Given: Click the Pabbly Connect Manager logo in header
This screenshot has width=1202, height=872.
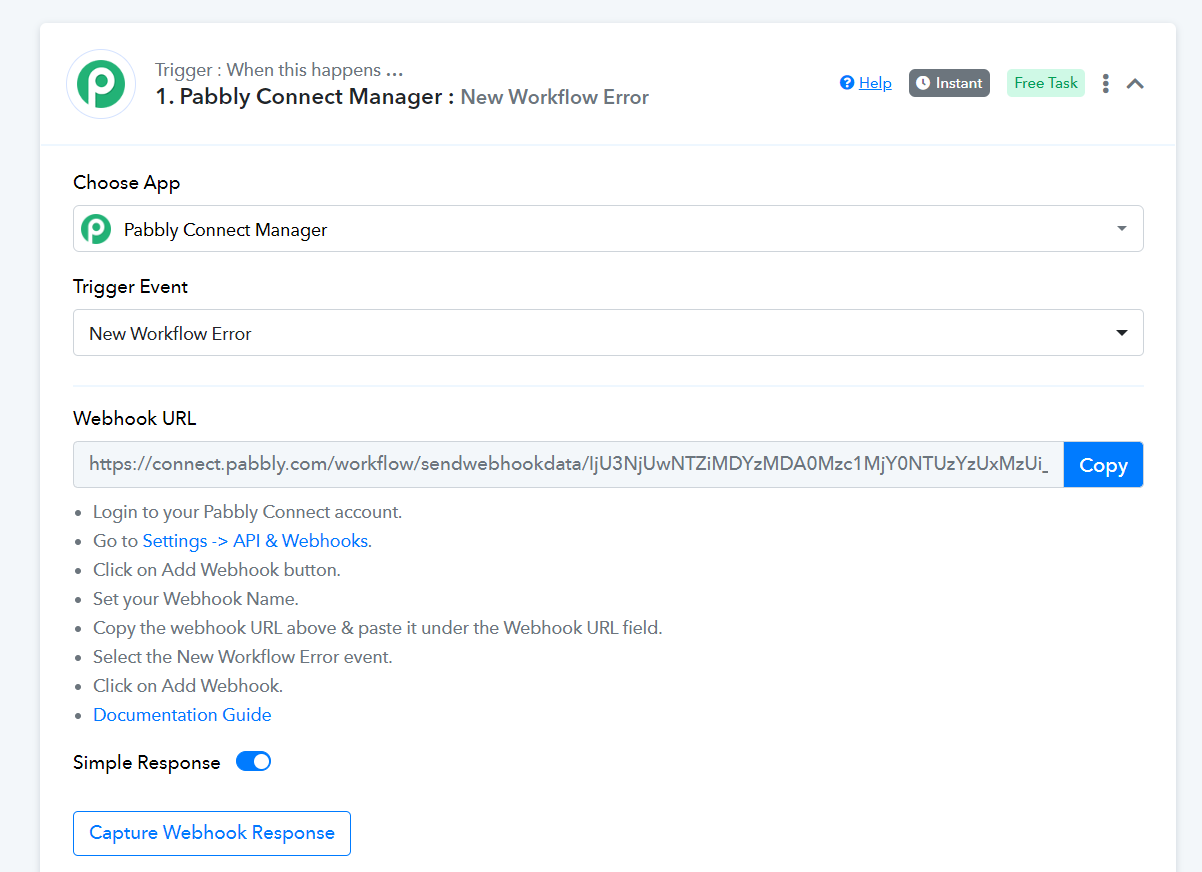Looking at the screenshot, I should (101, 84).
